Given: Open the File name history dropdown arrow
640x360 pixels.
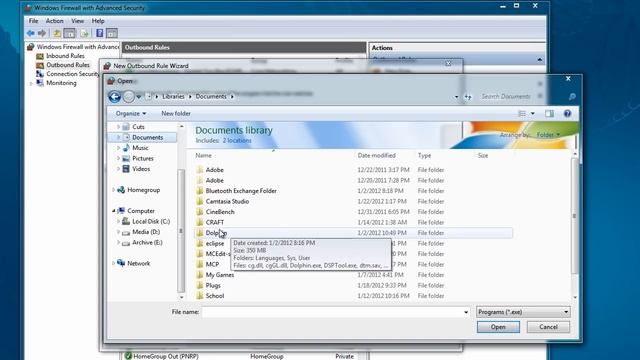Looking at the screenshot, I should pos(466,312).
